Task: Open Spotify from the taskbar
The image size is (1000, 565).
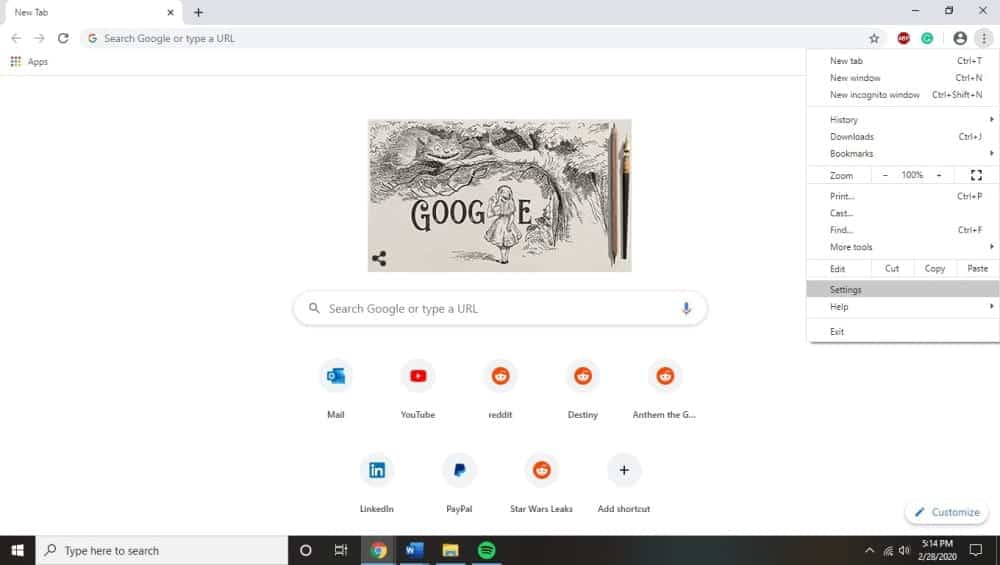Action: tap(486, 550)
